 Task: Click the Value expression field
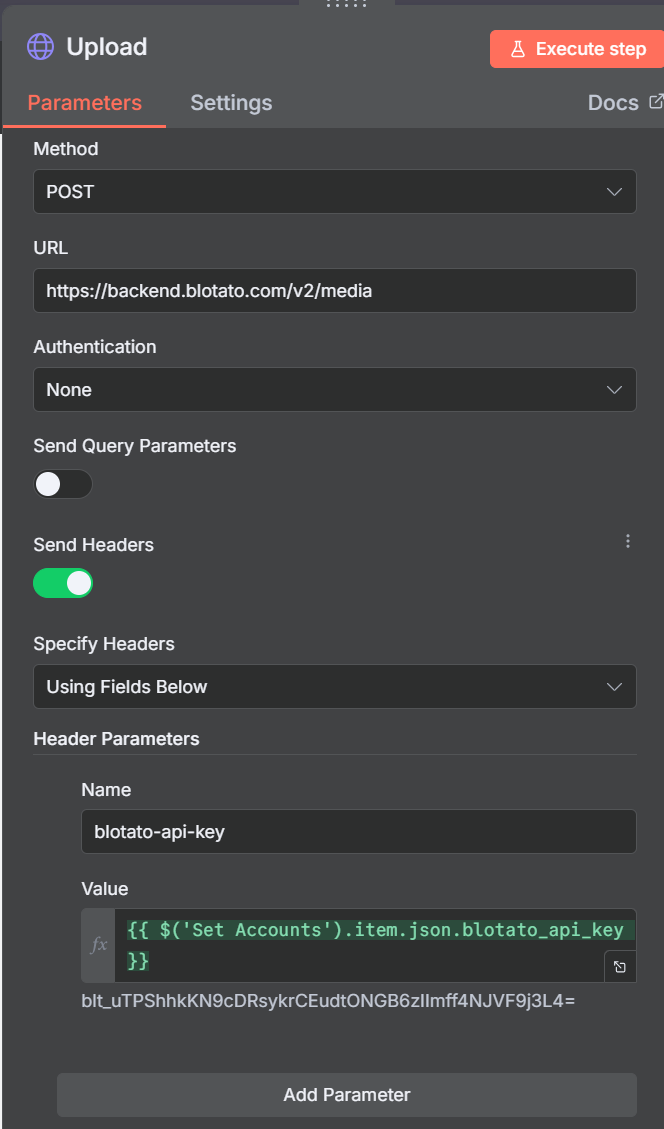[374, 945]
